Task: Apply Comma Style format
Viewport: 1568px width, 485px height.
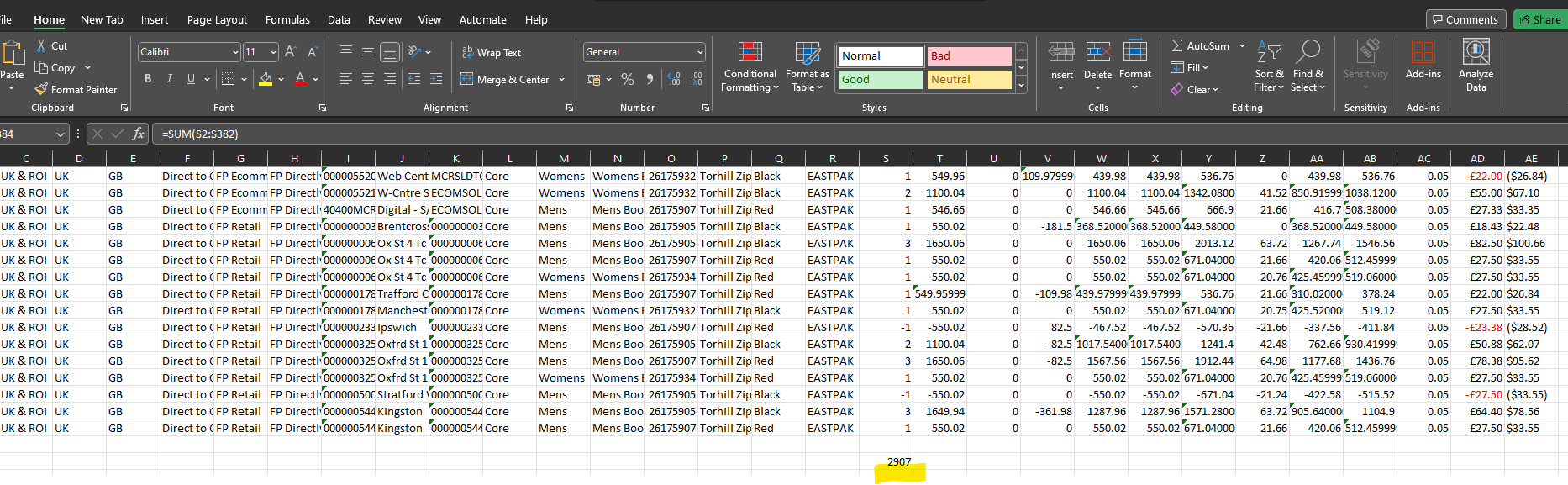Action: click(x=650, y=79)
